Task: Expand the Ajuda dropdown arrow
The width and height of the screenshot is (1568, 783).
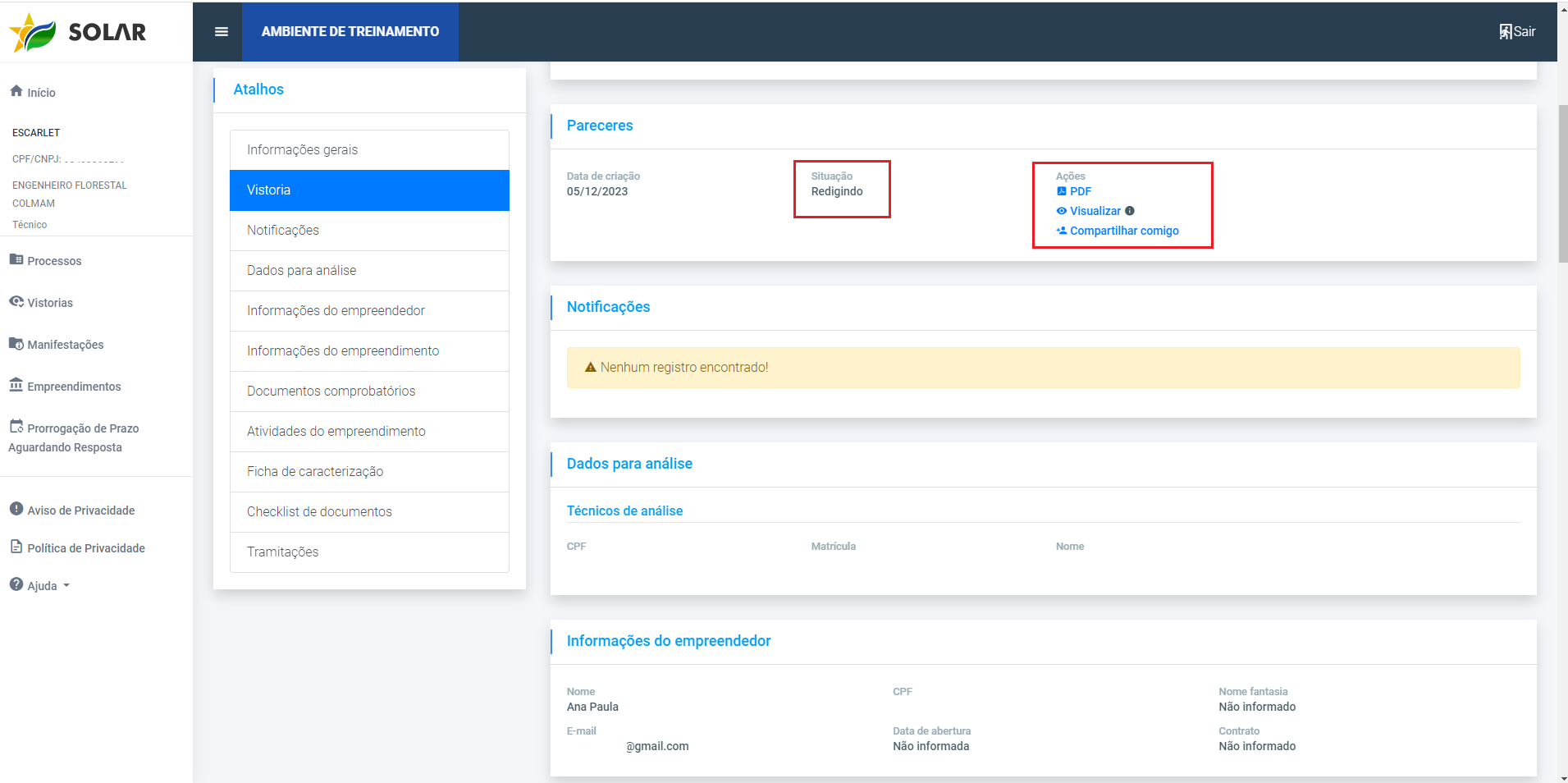Action: click(x=66, y=586)
